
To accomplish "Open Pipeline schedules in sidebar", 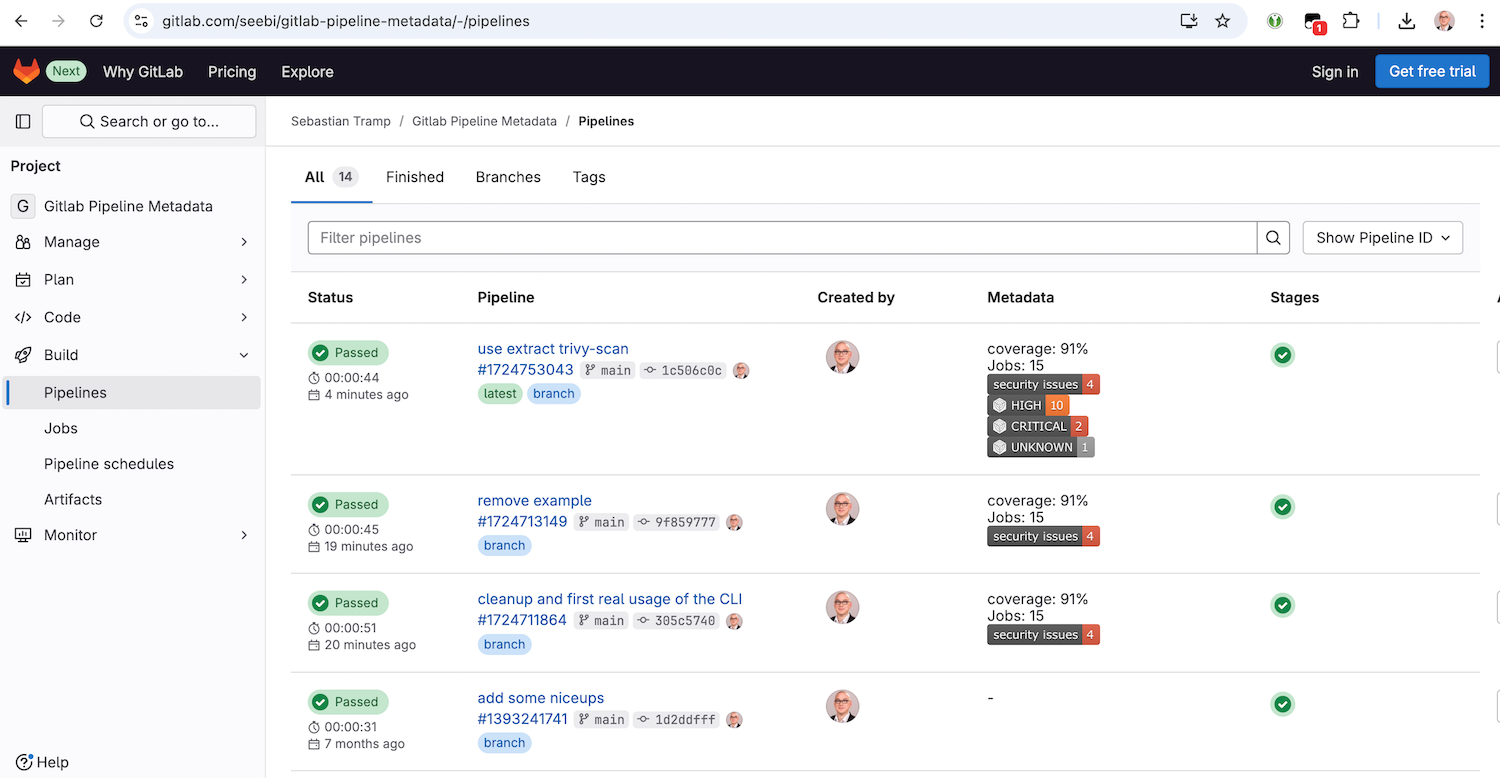I will coord(130,464).
